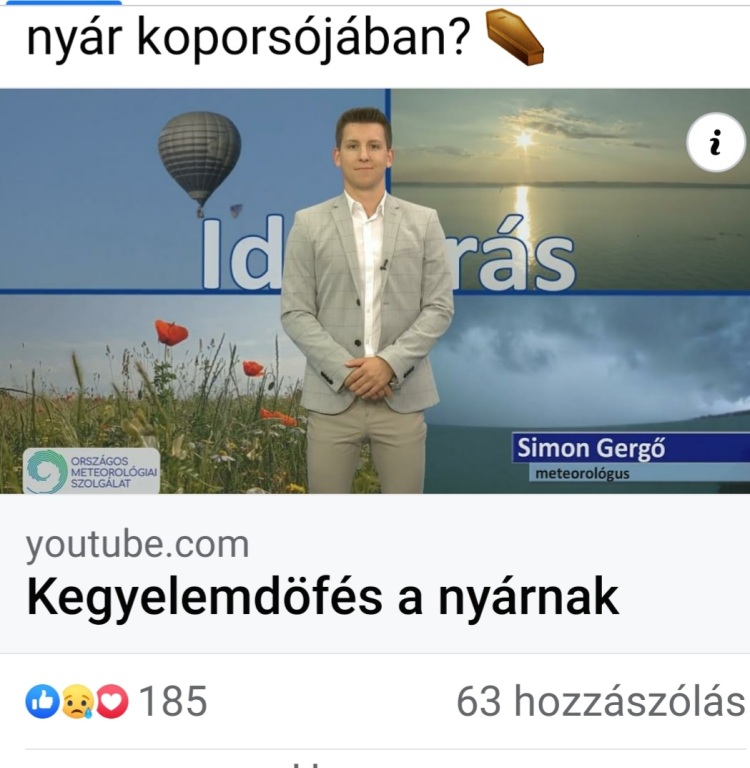Click the red poppy flower in the meadow panel
The image size is (750, 768).
click(x=171, y=332)
